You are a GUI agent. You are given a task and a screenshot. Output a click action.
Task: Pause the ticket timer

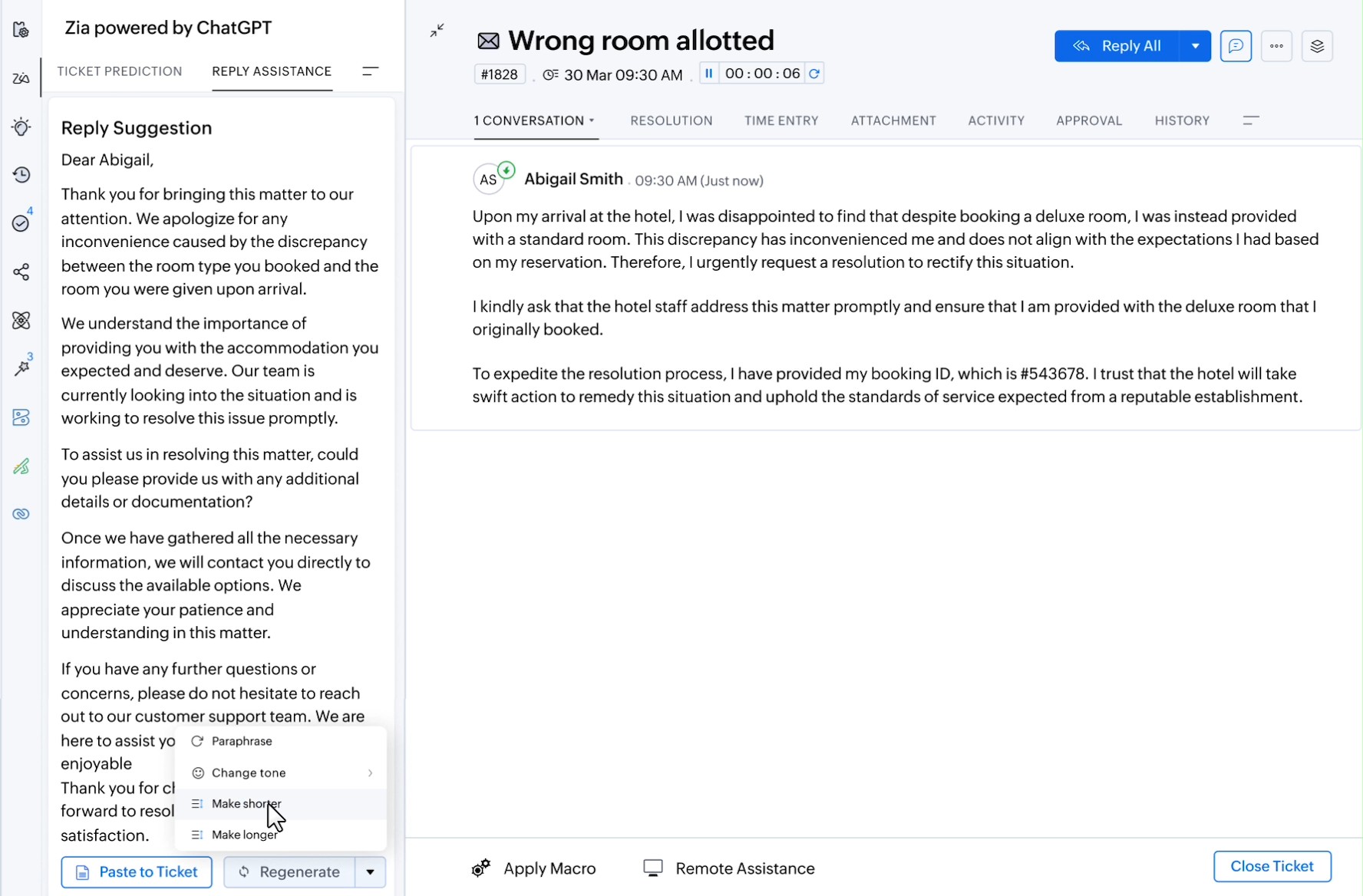pyautogui.click(x=709, y=74)
